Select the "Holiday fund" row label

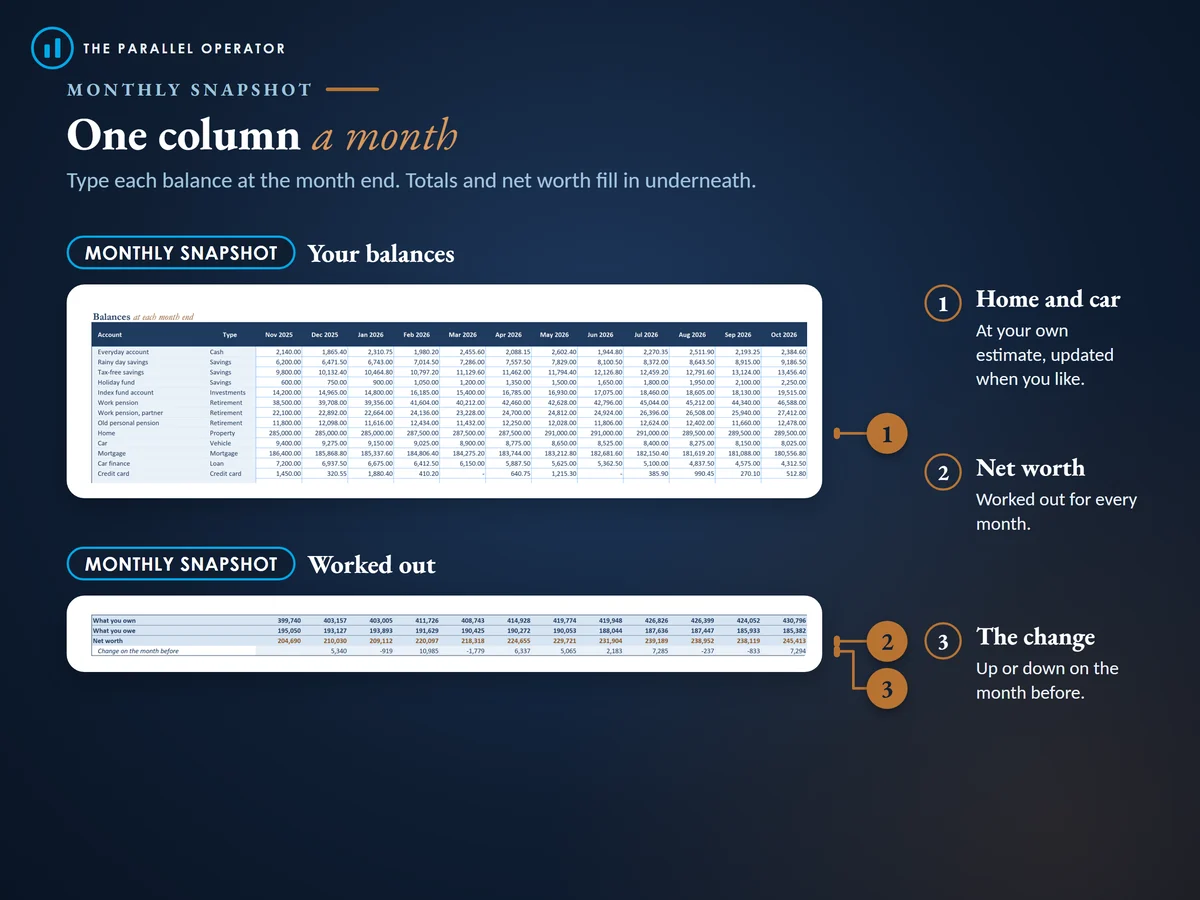point(116,382)
